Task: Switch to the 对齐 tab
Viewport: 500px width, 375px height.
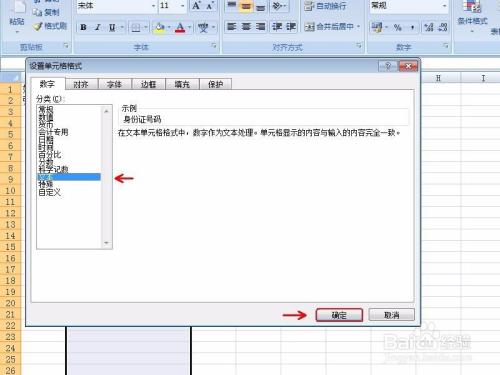Action: pos(81,85)
